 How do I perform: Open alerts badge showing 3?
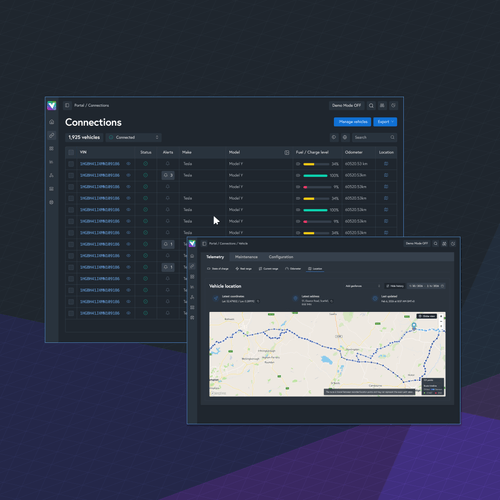tap(168, 175)
